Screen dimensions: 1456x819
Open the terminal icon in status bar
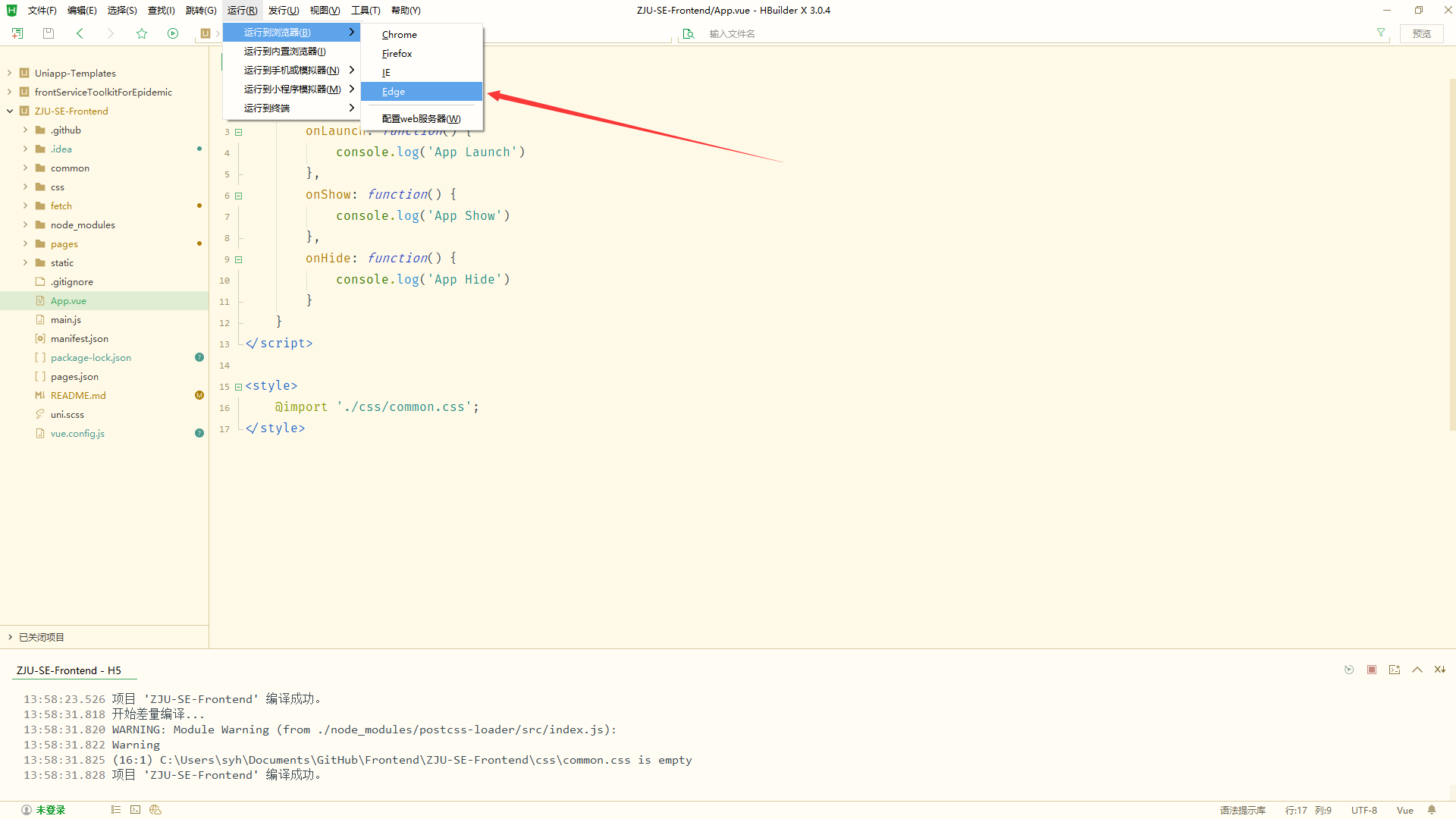pos(135,810)
